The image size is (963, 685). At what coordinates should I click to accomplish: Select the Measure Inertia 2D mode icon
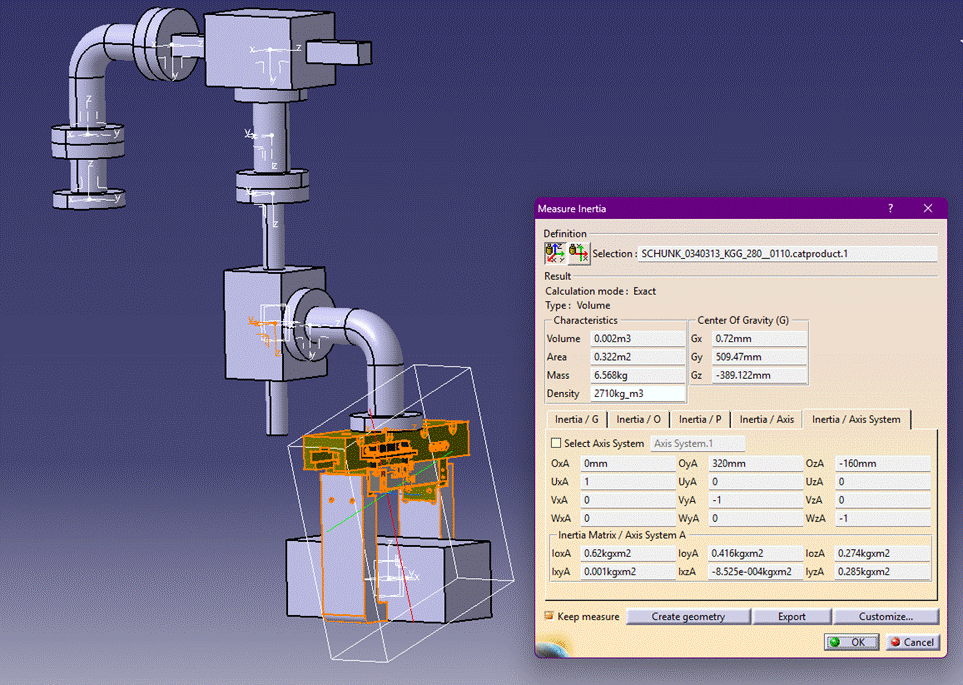coord(579,253)
